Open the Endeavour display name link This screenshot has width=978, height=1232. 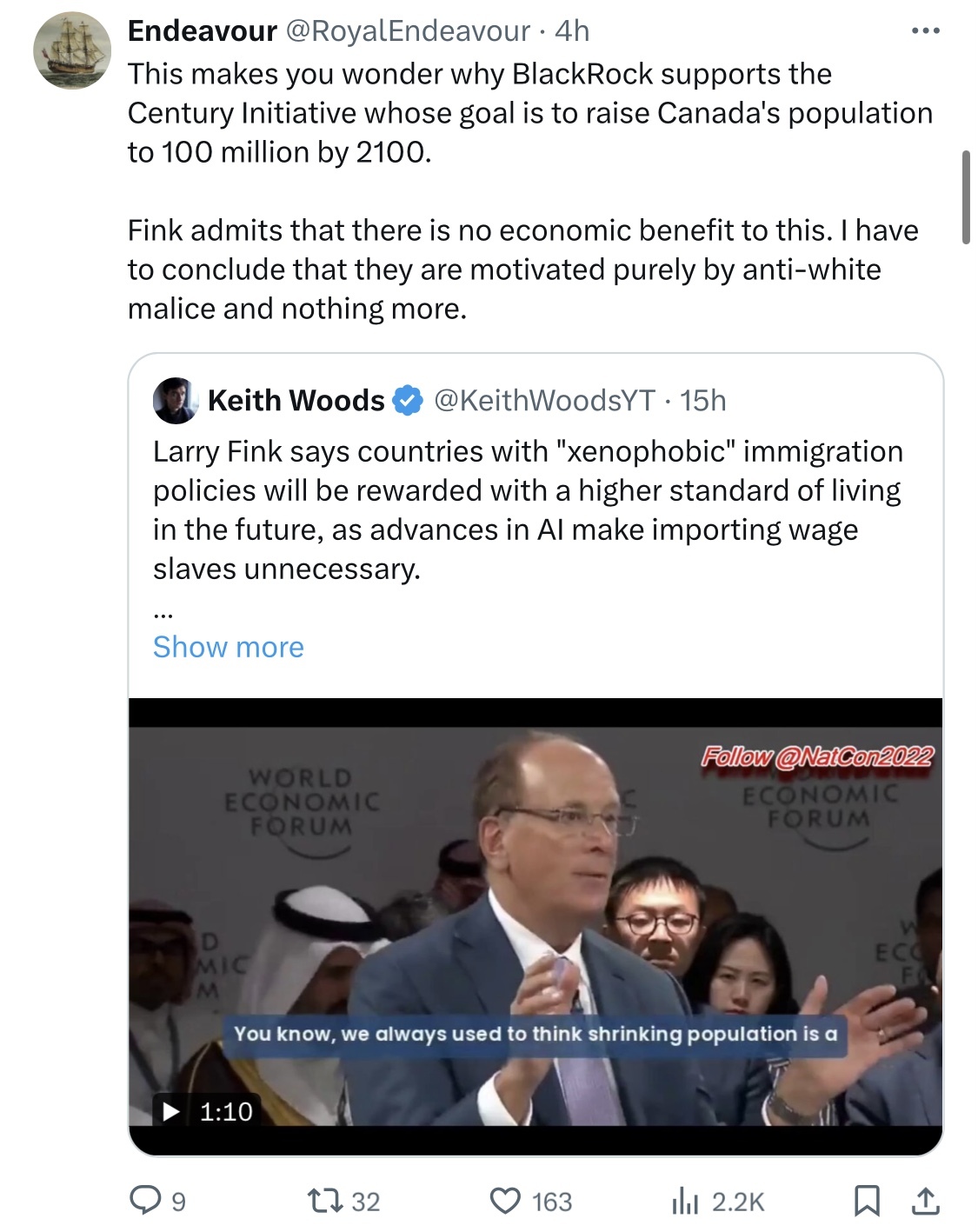pyautogui.click(x=202, y=31)
